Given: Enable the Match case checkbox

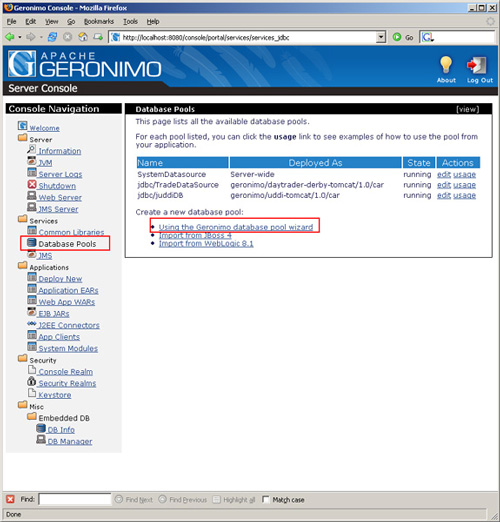Looking at the screenshot, I should [x=266, y=499].
